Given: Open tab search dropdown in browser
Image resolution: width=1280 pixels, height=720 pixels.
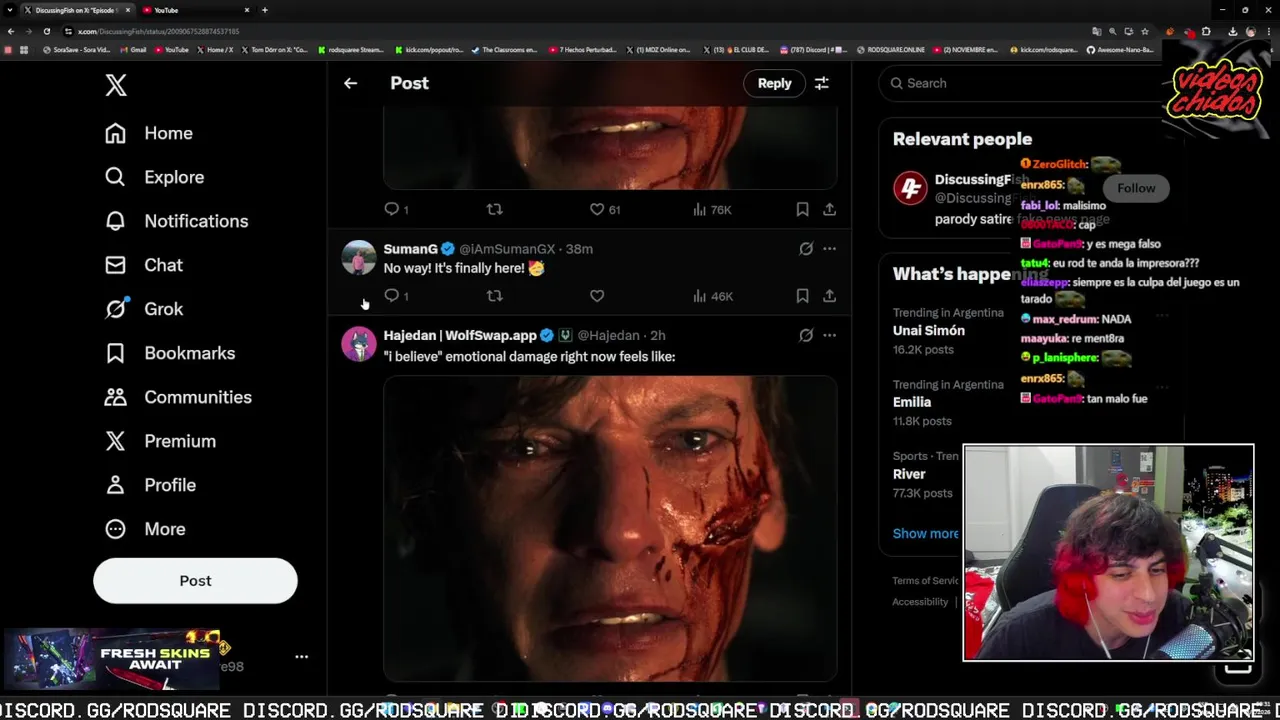Looking at the screenshot, I should [10, 10].
